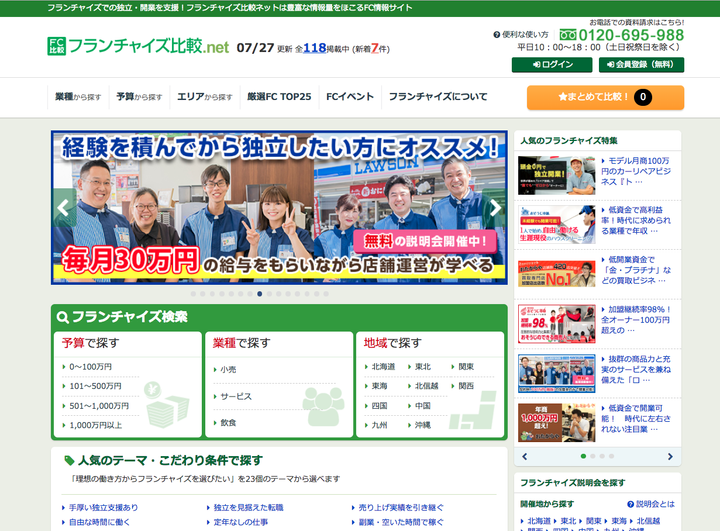Select region 北海道 in search panel
The height and width of the screenshot is (531, 720).
[383, 367]
